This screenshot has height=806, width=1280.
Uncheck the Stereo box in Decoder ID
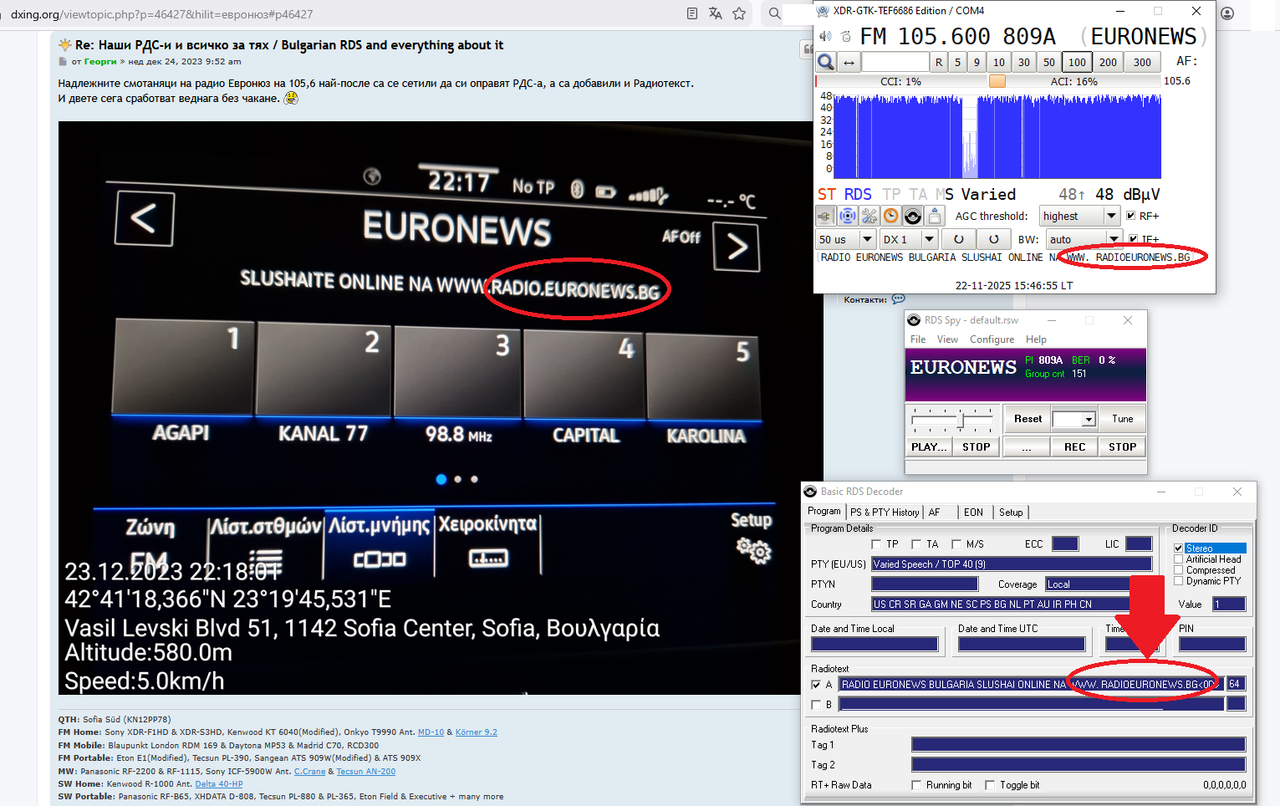pos(1179,548)
